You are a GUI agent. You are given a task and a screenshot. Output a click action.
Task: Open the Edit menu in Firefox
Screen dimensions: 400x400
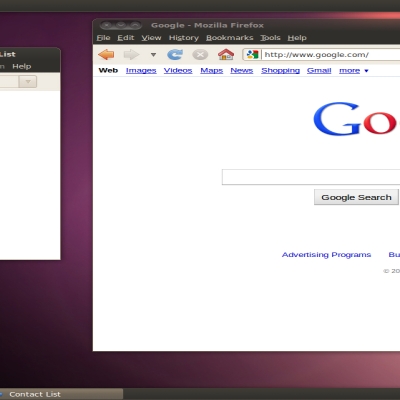point(126,38)
